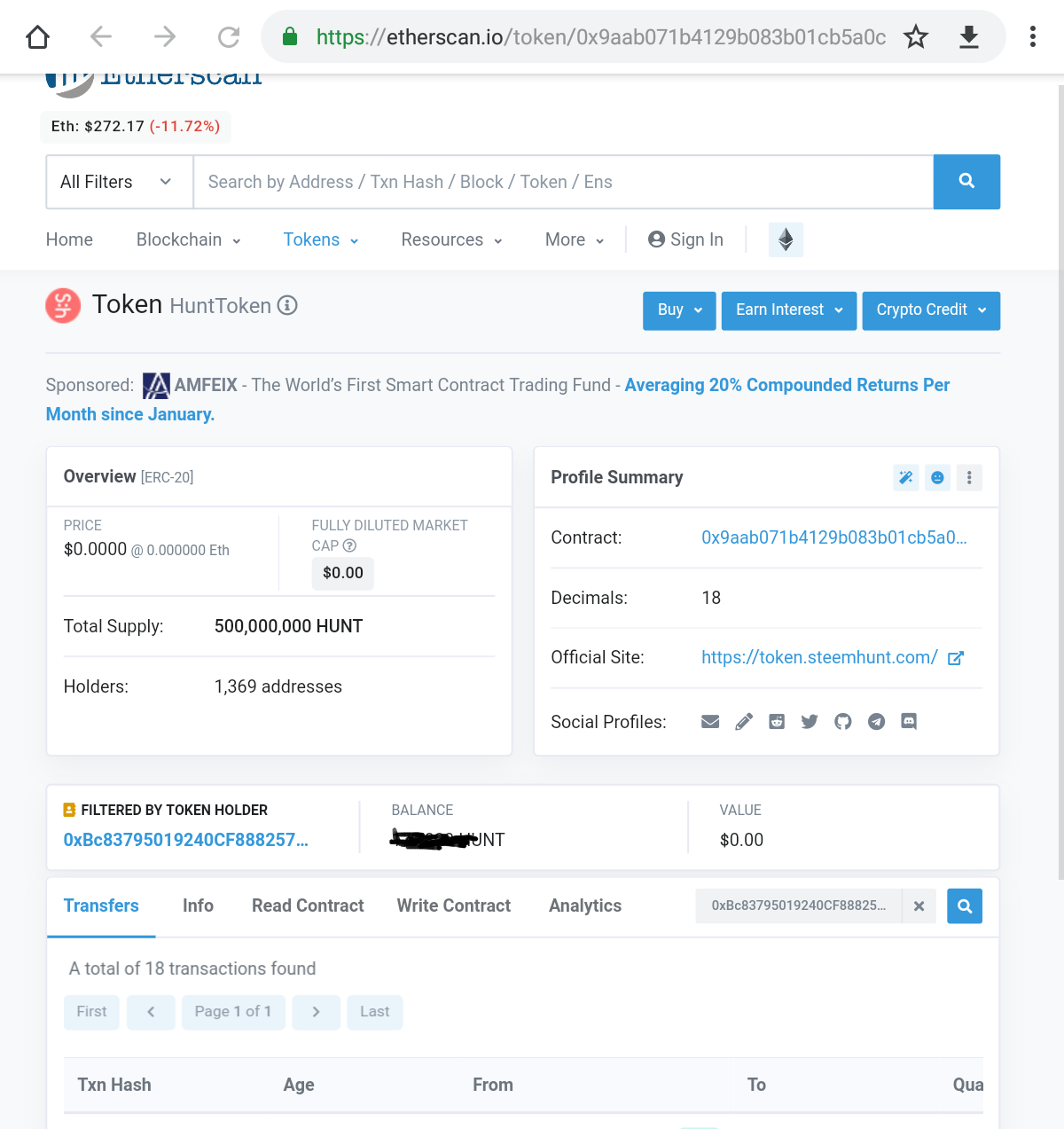Image resolution: width=1064 pixels, height=1129 pixels.
Task: Click the previous page chevron button
Action: click(x=151, y=1012)
